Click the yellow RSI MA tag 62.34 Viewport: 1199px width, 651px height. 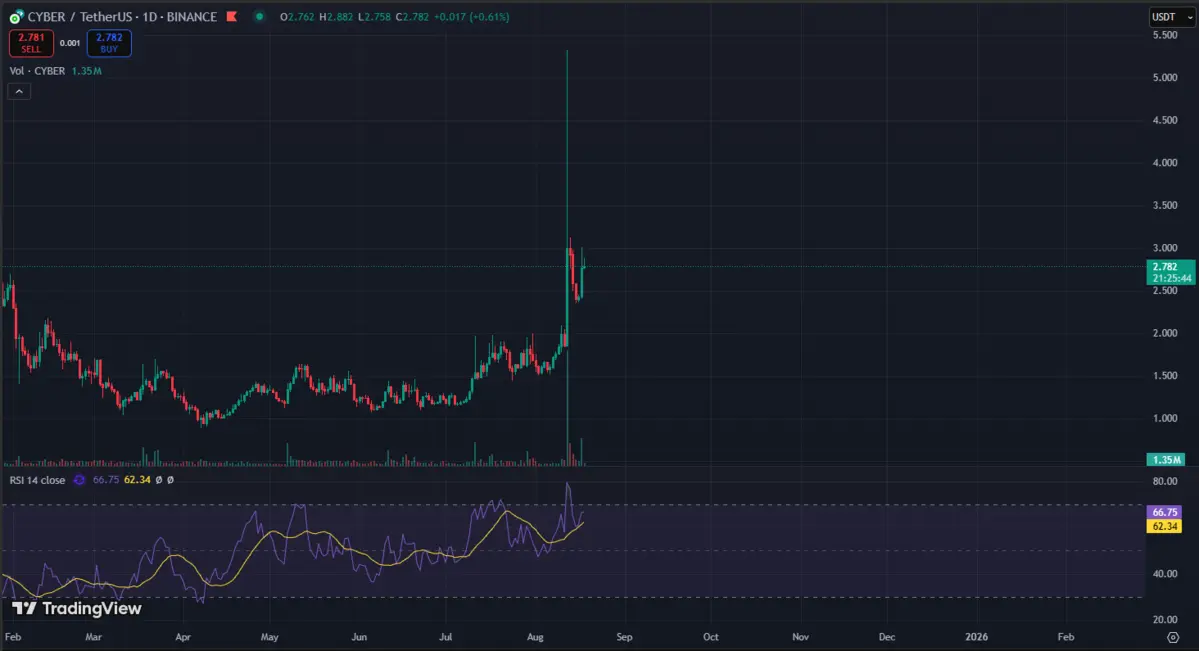click(x=1166, y=525)
